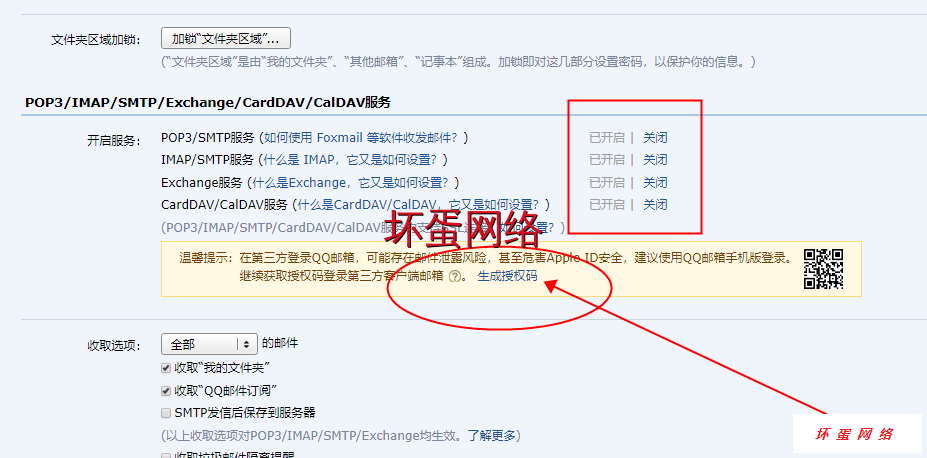This screenshot has height=458, width=927.
Task: Click the 已开启 status of POP3/SMTP服务
Action: 606,137
